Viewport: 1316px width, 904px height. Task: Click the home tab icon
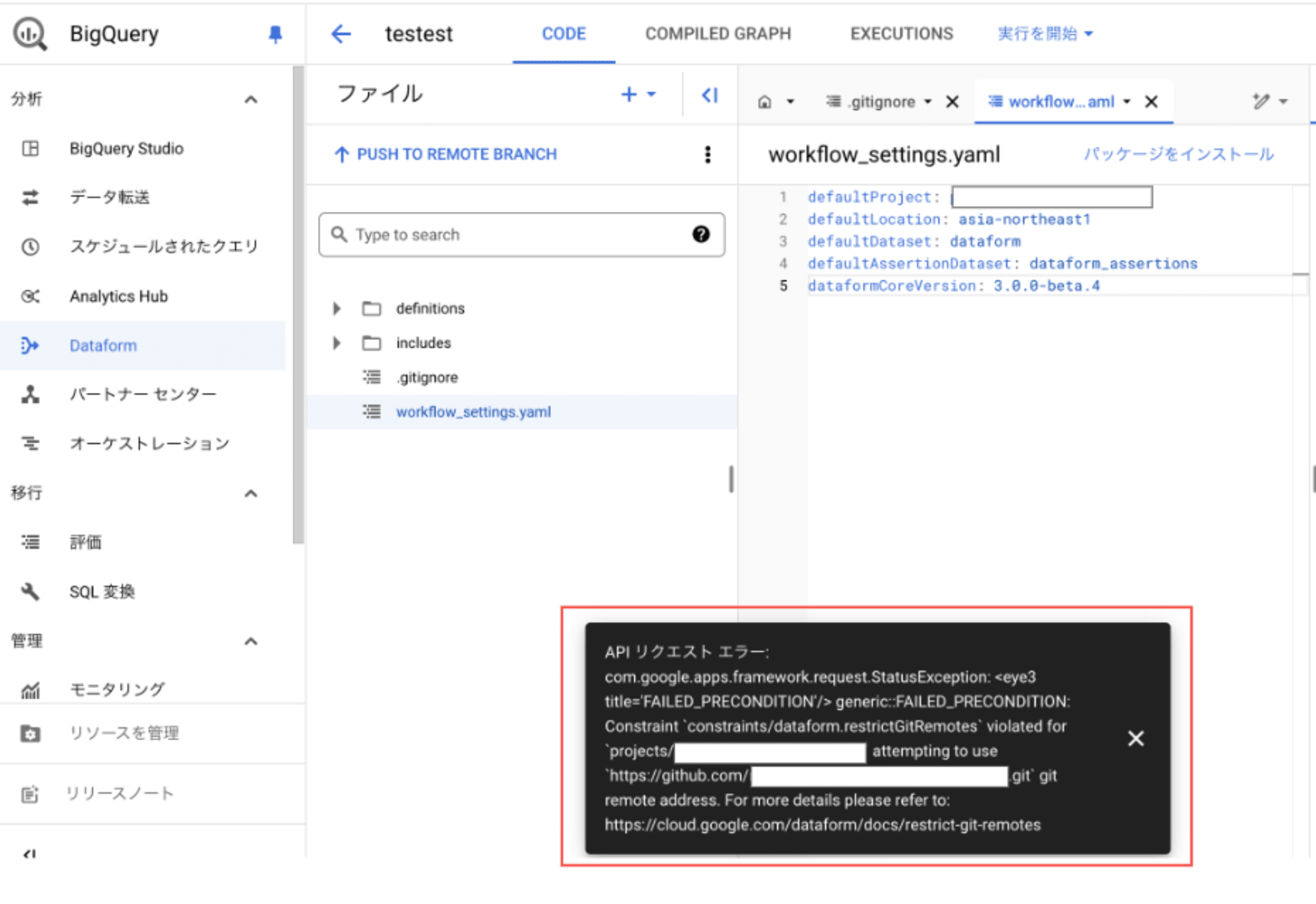(x=765, y=102)
